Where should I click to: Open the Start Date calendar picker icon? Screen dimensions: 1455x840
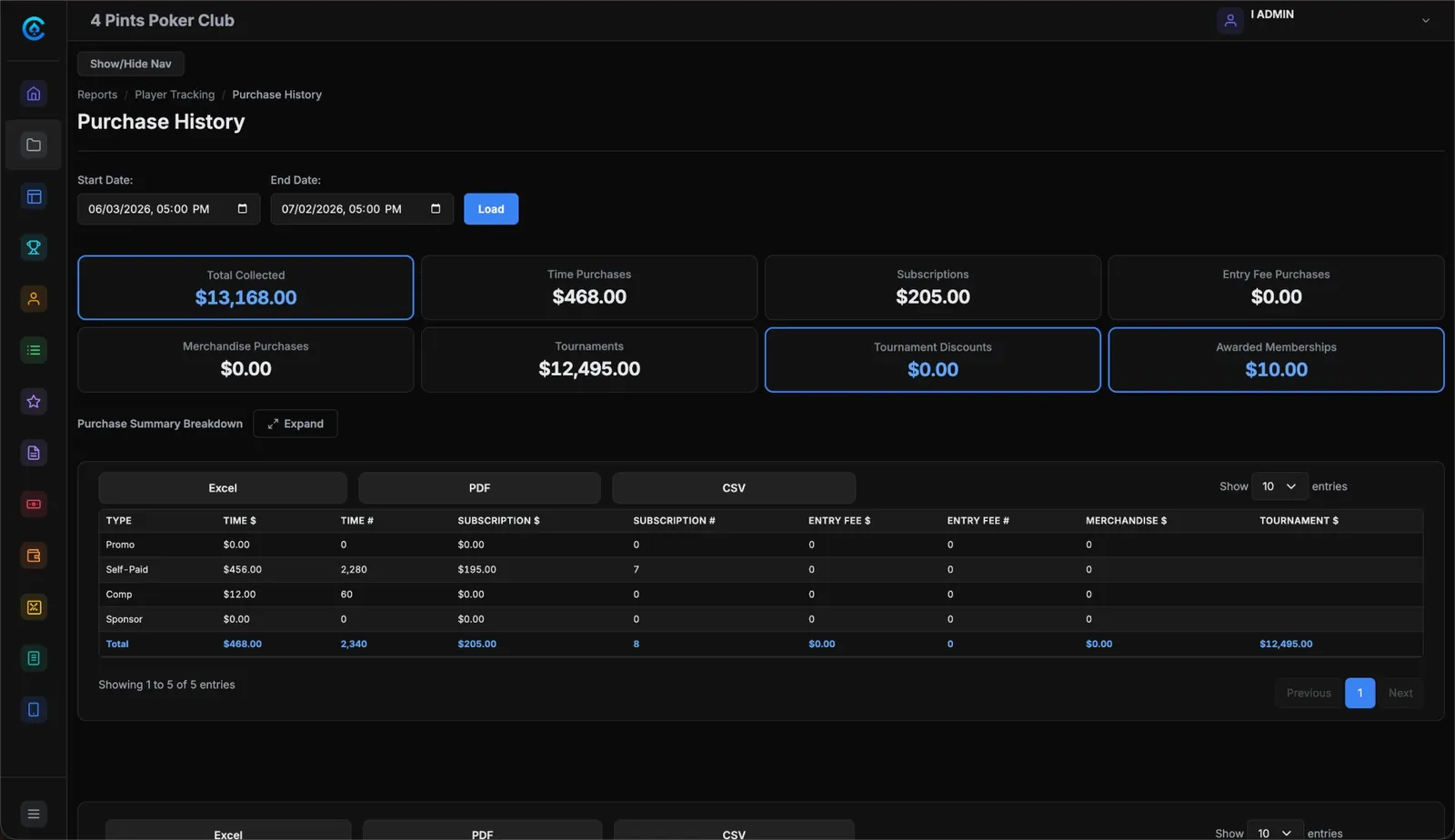(x=242, y=209)
